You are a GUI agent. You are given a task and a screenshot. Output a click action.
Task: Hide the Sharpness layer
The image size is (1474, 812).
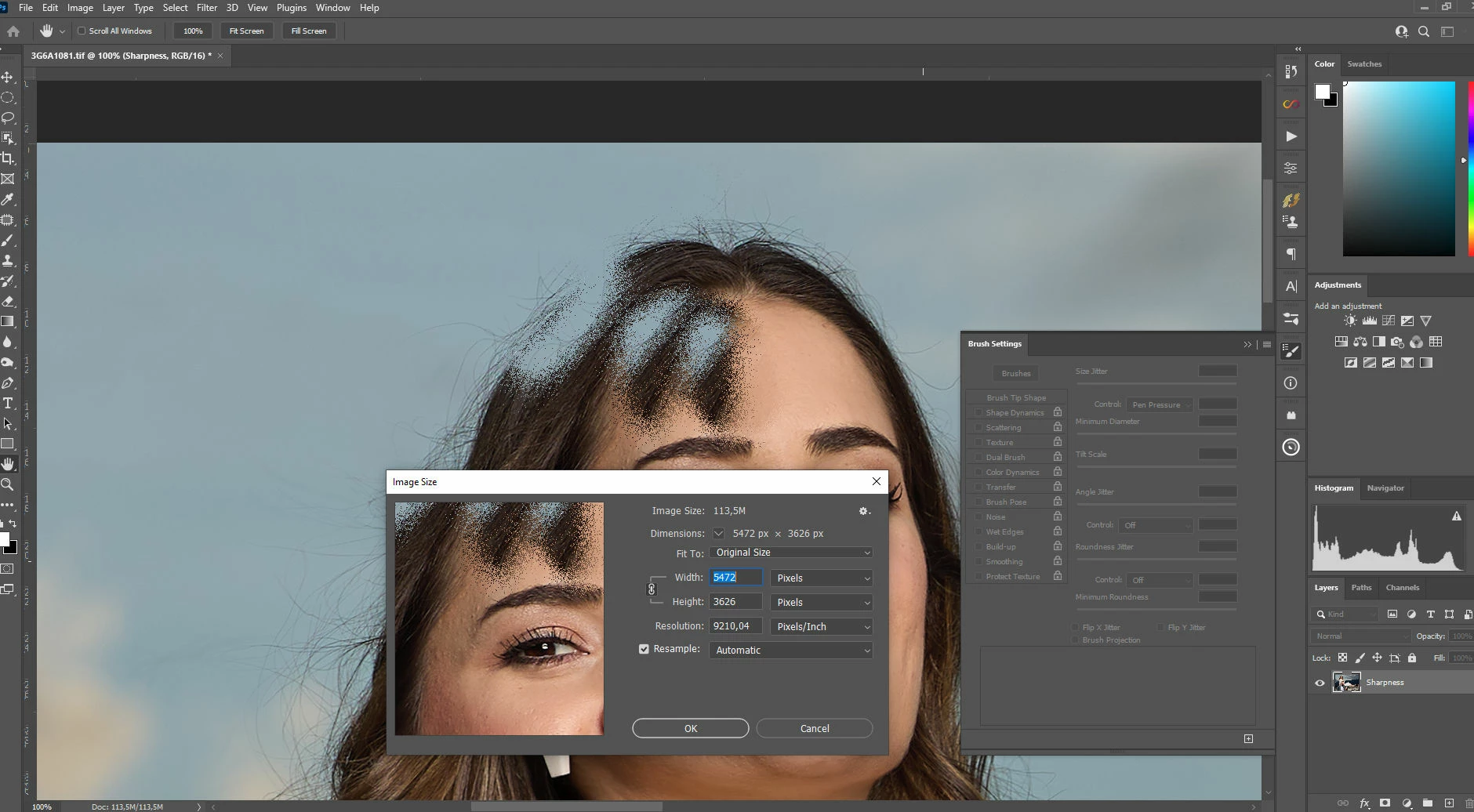pyautogui.click(x=1320, y=683)
